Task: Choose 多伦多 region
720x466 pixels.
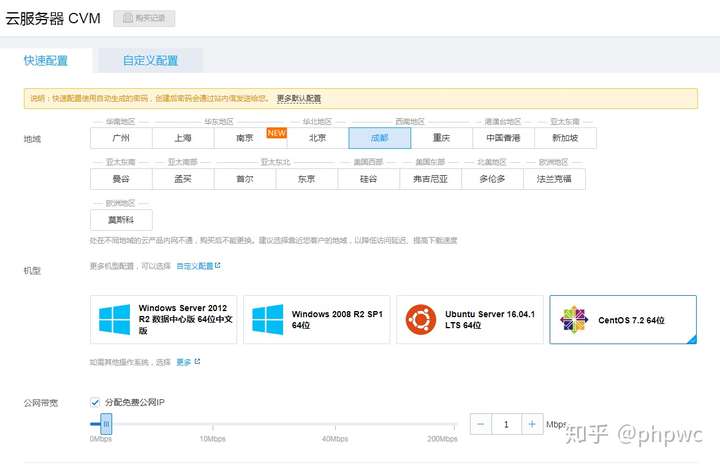Action: (492, 179)
